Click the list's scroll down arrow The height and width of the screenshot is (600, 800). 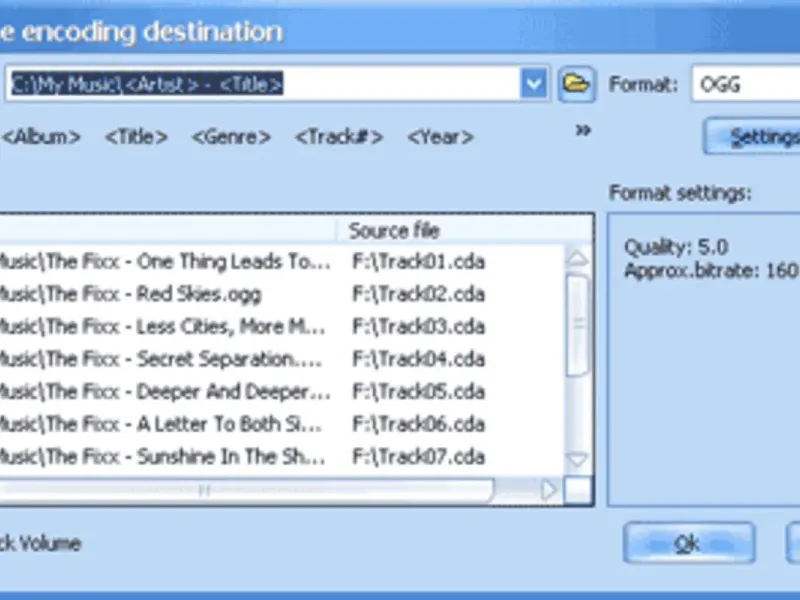578,460
